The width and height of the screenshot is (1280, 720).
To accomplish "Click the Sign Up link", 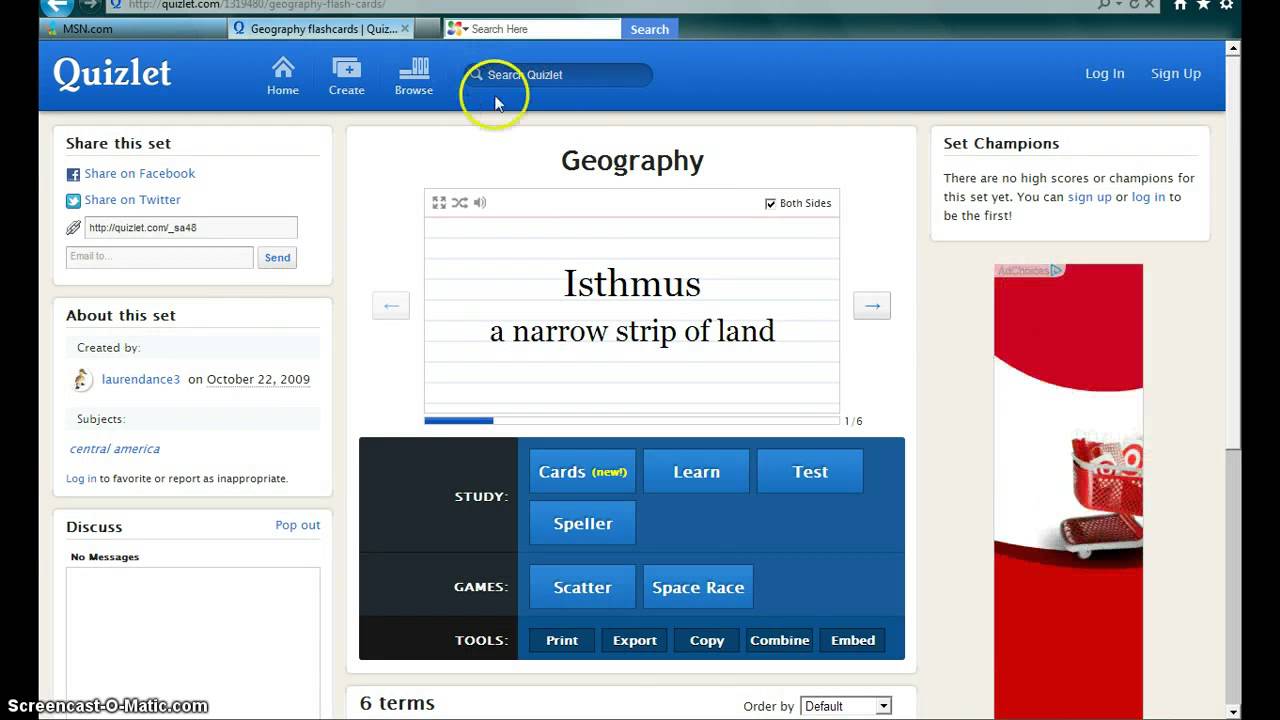I will click(x=1176, y=73).
